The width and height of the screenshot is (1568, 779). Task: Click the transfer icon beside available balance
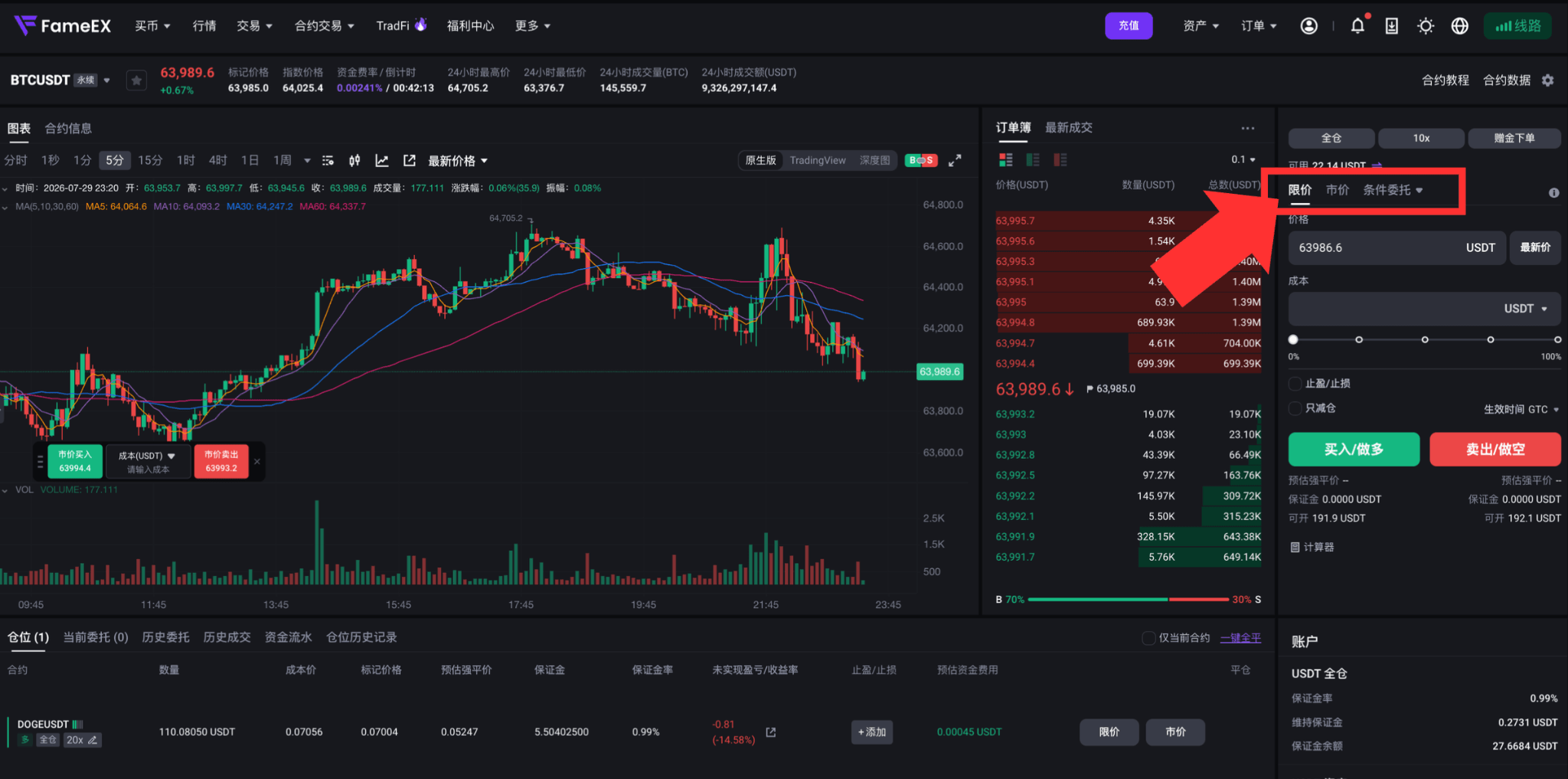pyautogui.click(x=1377, y=165)
